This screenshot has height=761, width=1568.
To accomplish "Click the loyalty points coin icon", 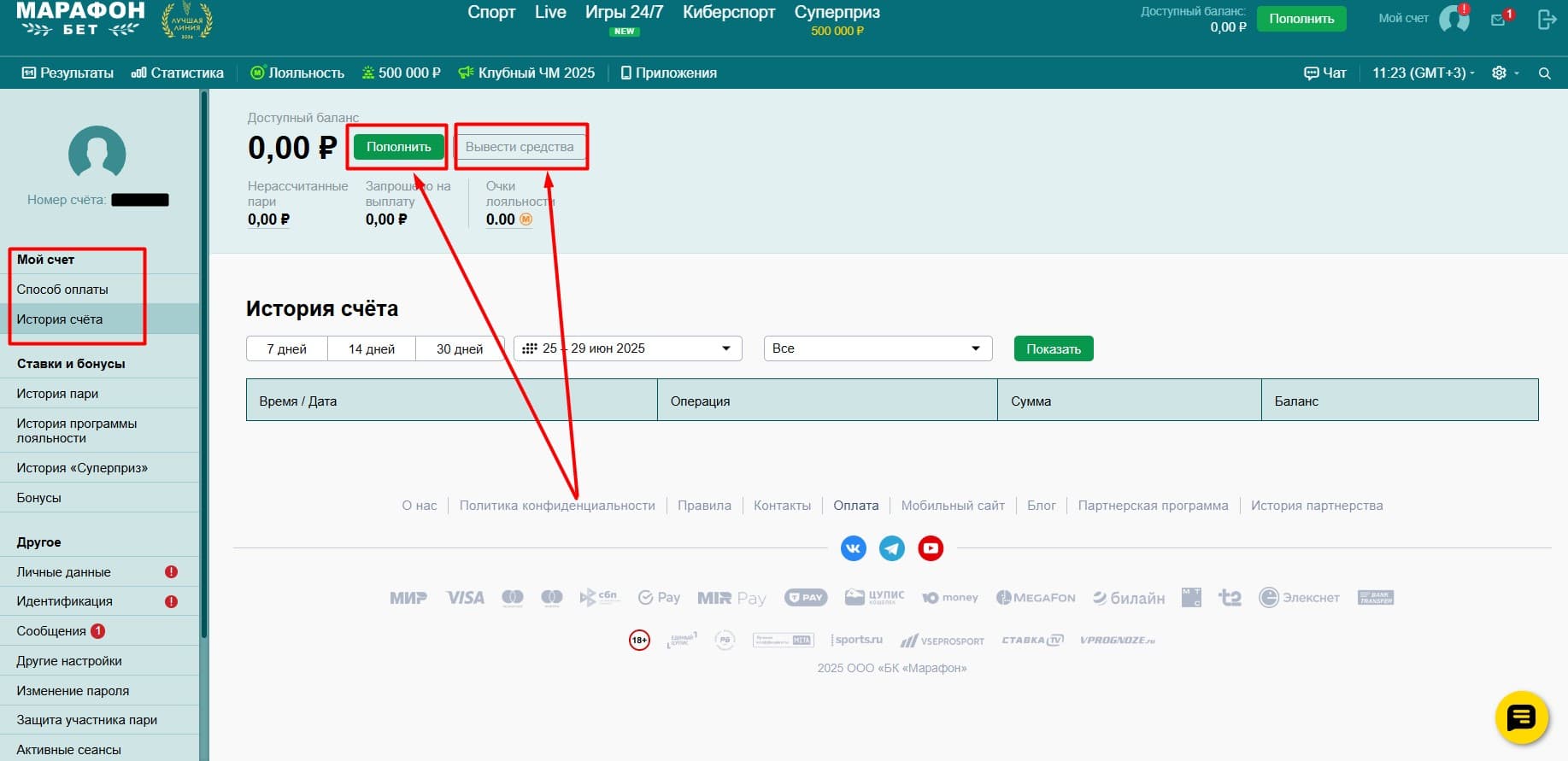I will 526,220.
